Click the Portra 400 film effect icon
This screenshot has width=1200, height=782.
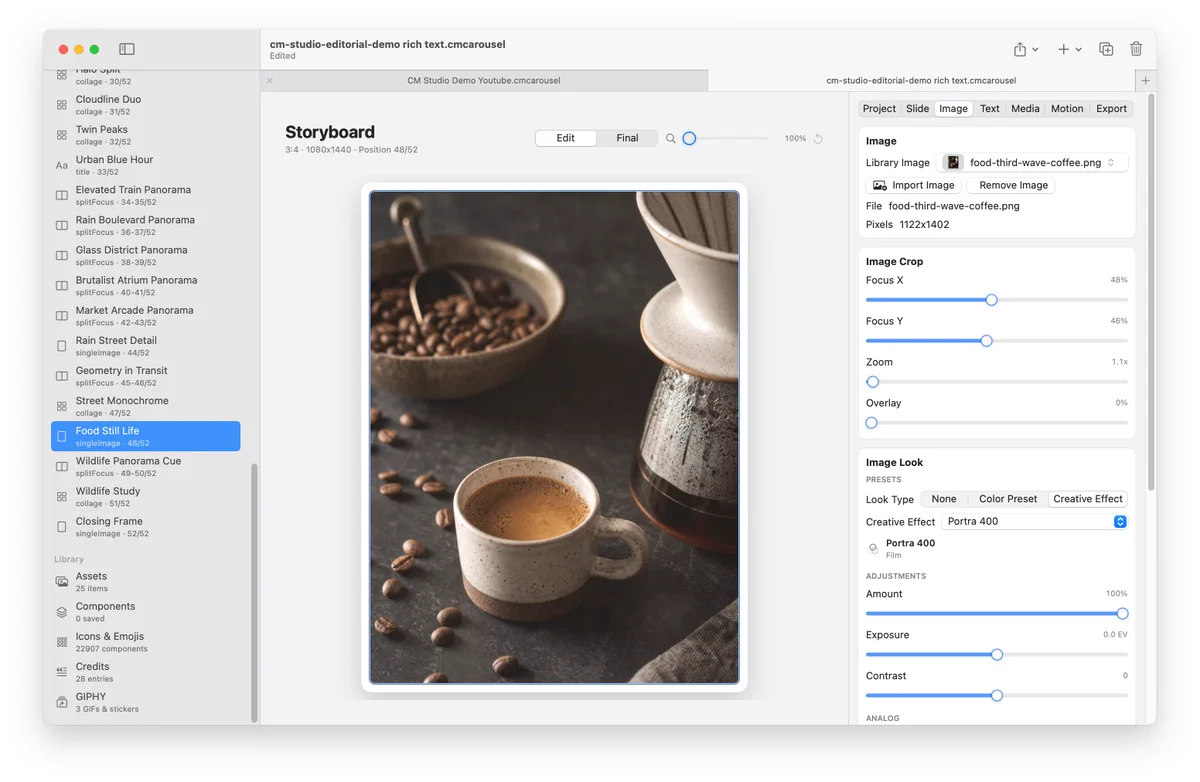coord(873,548)
